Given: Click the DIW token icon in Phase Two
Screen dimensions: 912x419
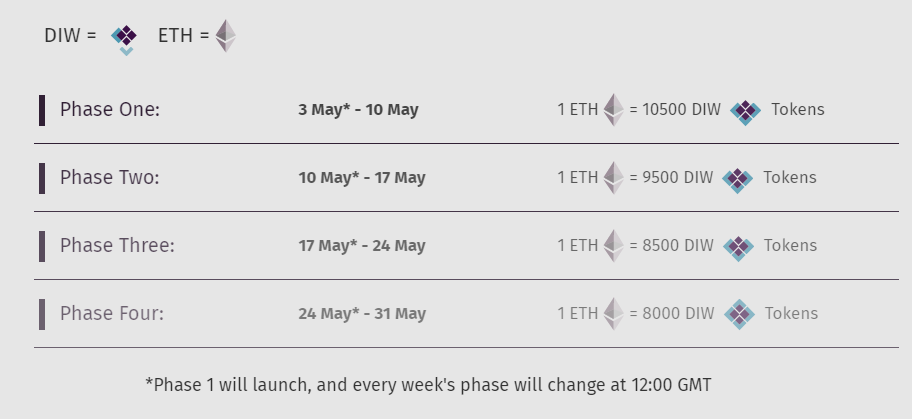Looking at the screenshot, I should pyautogui.click(x=738, y=180).
